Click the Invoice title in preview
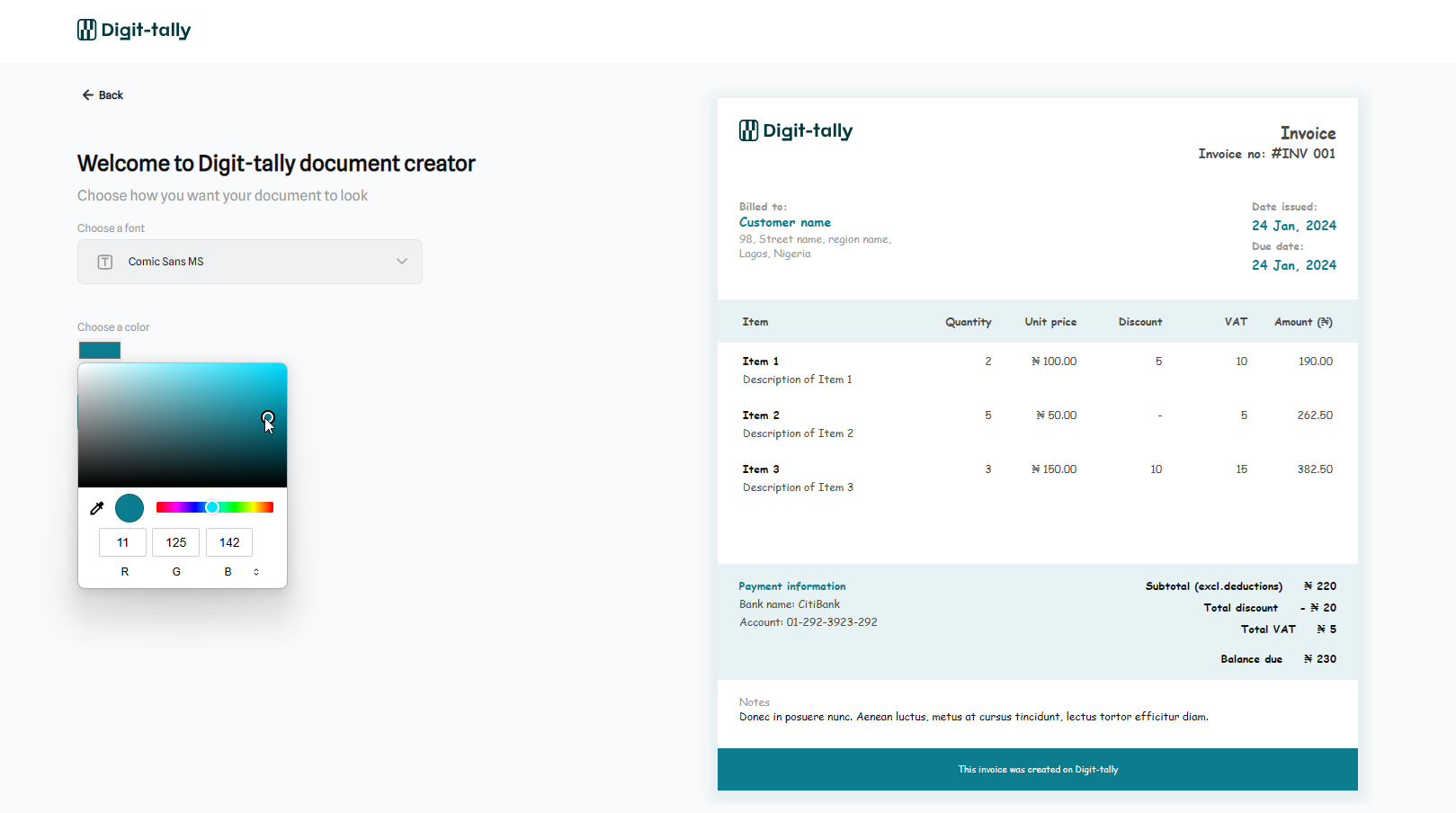This screenshot has height=813, width=1456. (x=1308, y=133)
